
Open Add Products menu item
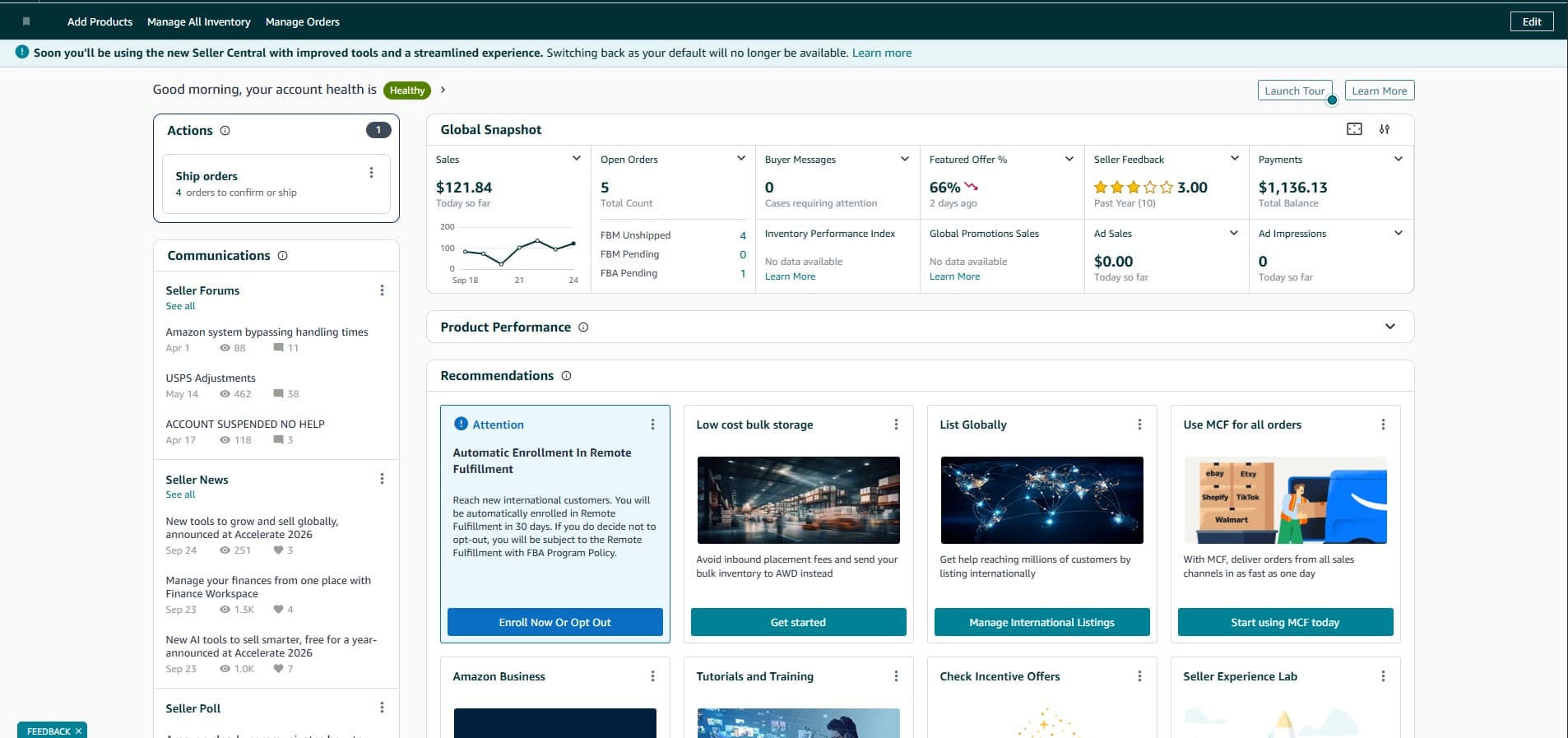pyautogui.click(x=100, y=21)
